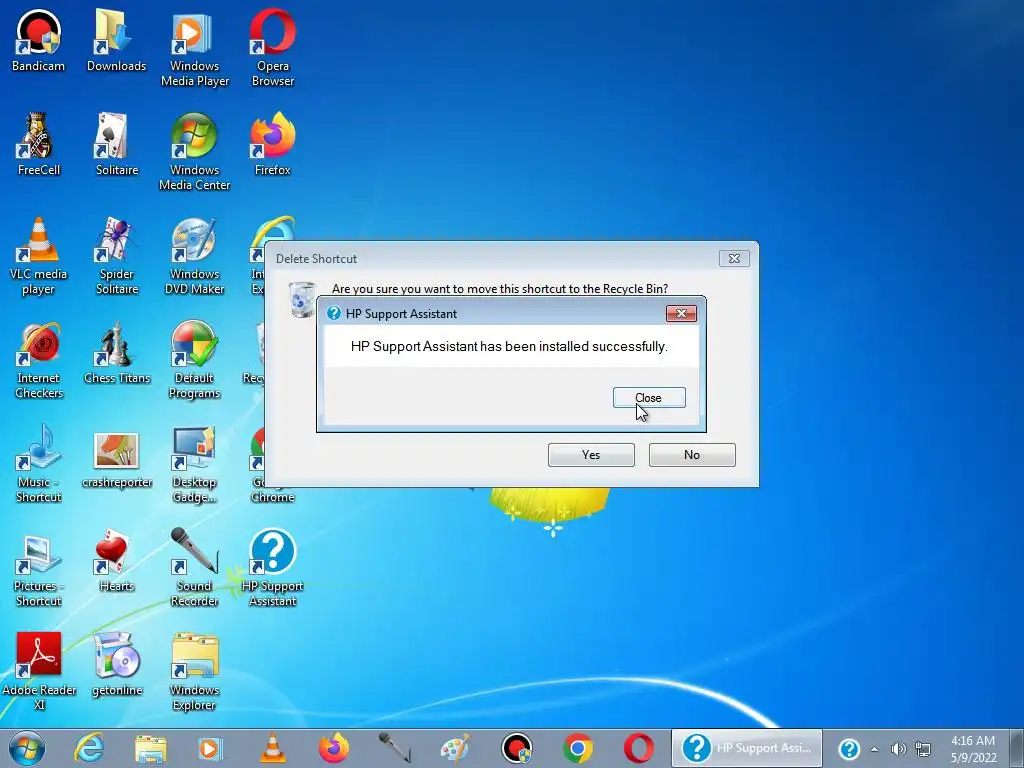The height and width of the screenshot is (768, 1024).
Task: Click HP Support Assistant question-mark tray icon
Action: [x=849, y=749]
